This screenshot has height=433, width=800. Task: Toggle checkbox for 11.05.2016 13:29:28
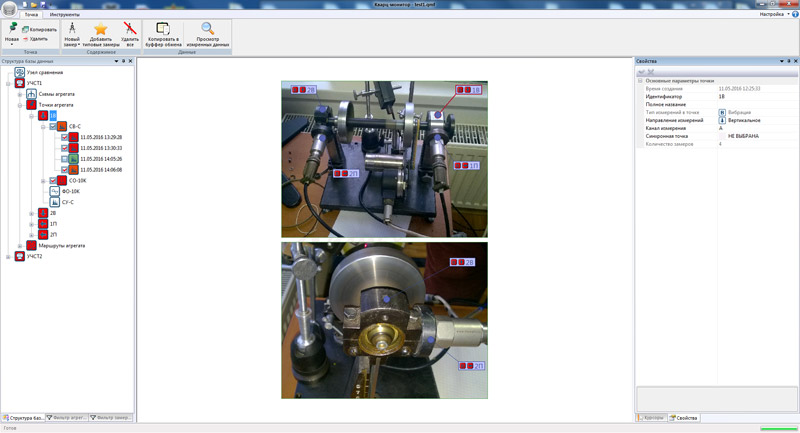(64, 137)
